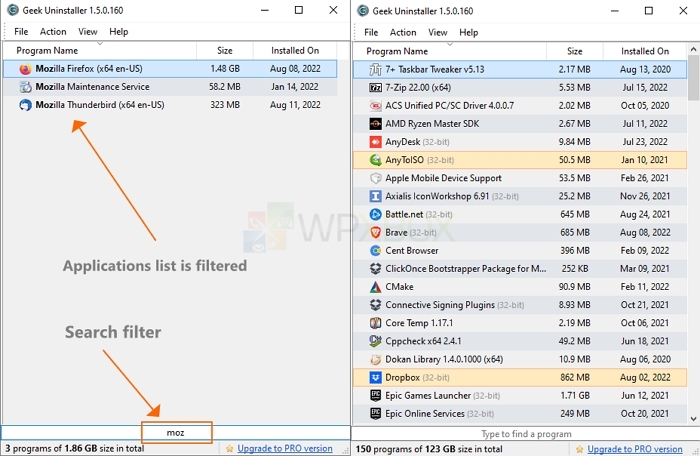Click '862 MB' size of Dropbox
The height and width of the screenshot is (456, 700).
(575, 377)
